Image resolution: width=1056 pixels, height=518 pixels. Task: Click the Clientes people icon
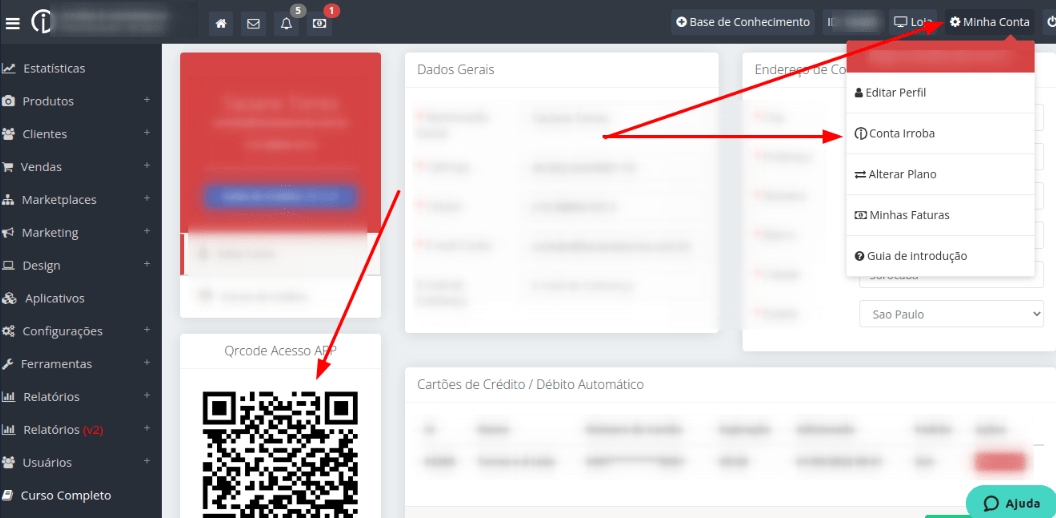pyautogui.click(x=9, y=134)
